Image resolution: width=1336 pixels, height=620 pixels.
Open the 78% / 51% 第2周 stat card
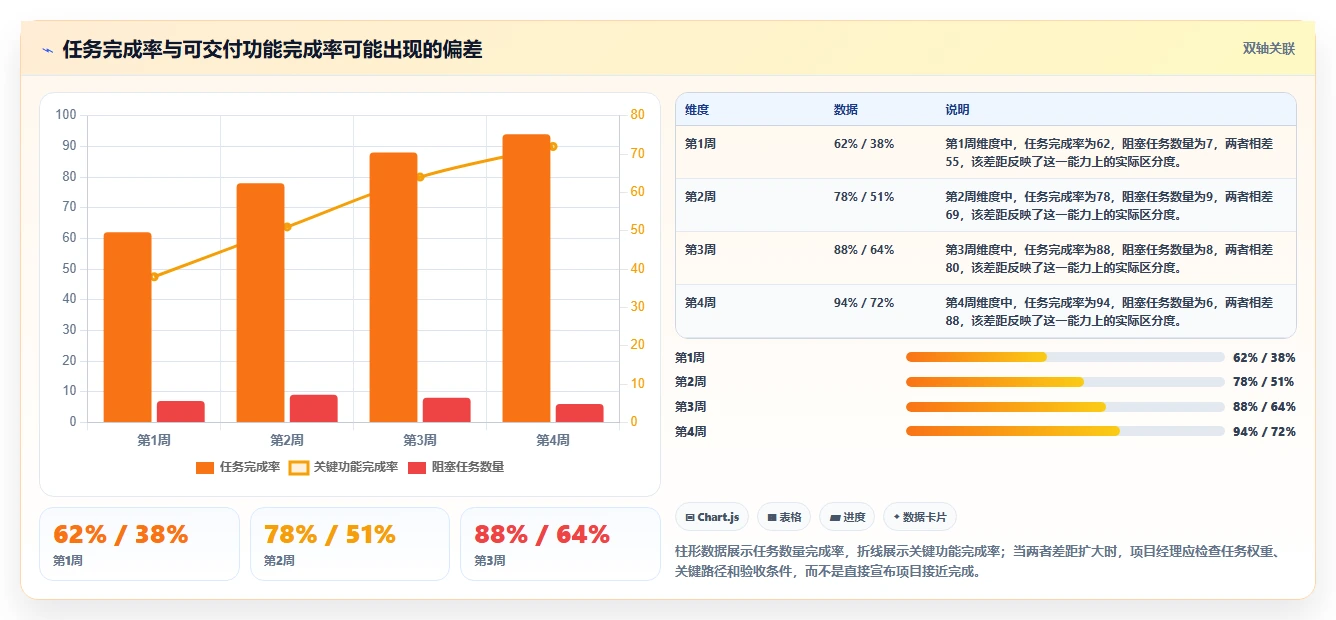tap(350, 544)
